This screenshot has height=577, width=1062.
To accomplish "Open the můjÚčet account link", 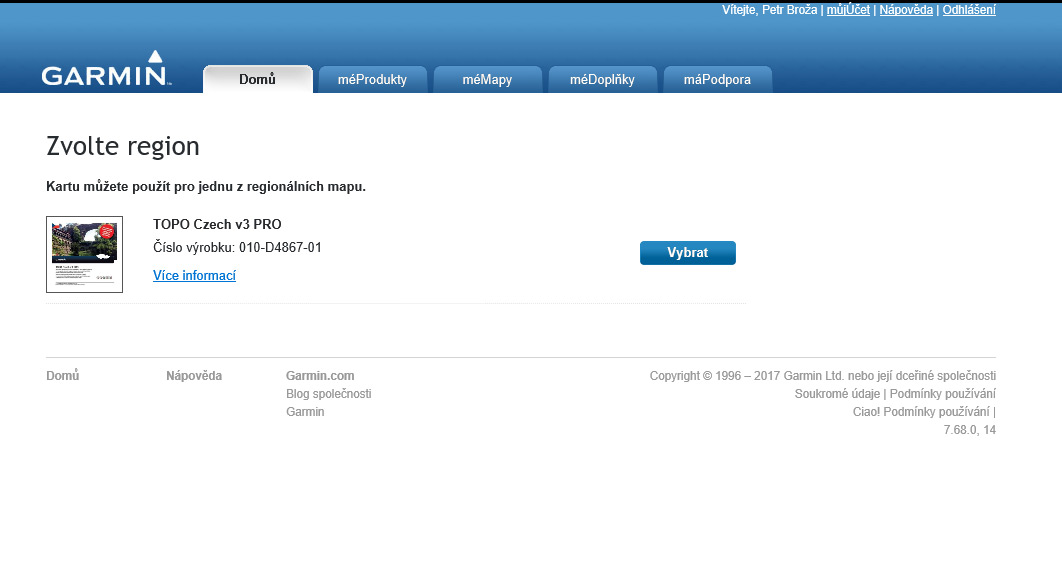I will click(x=848, y=10).
